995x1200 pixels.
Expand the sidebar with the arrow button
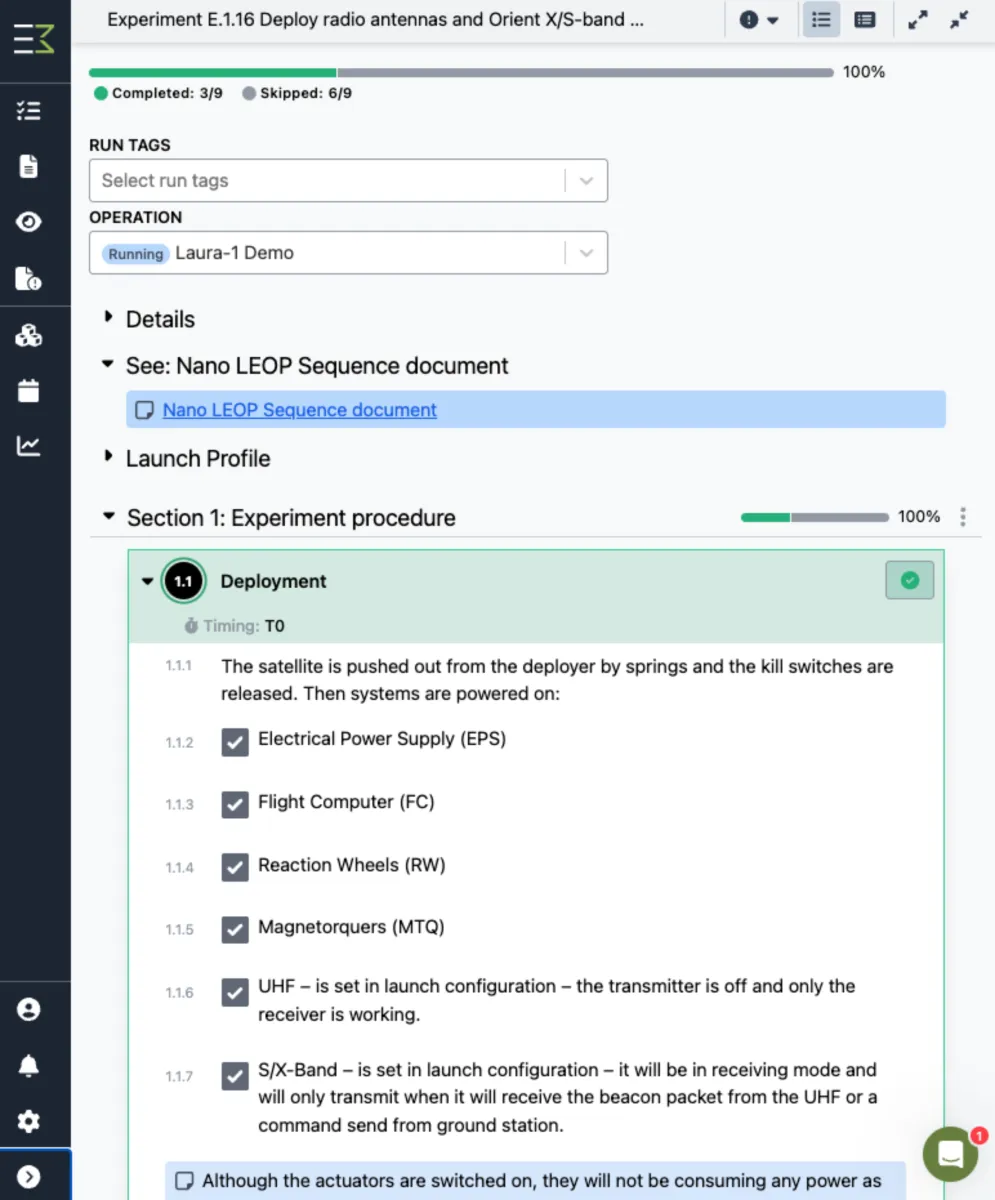pos(29,1177)
